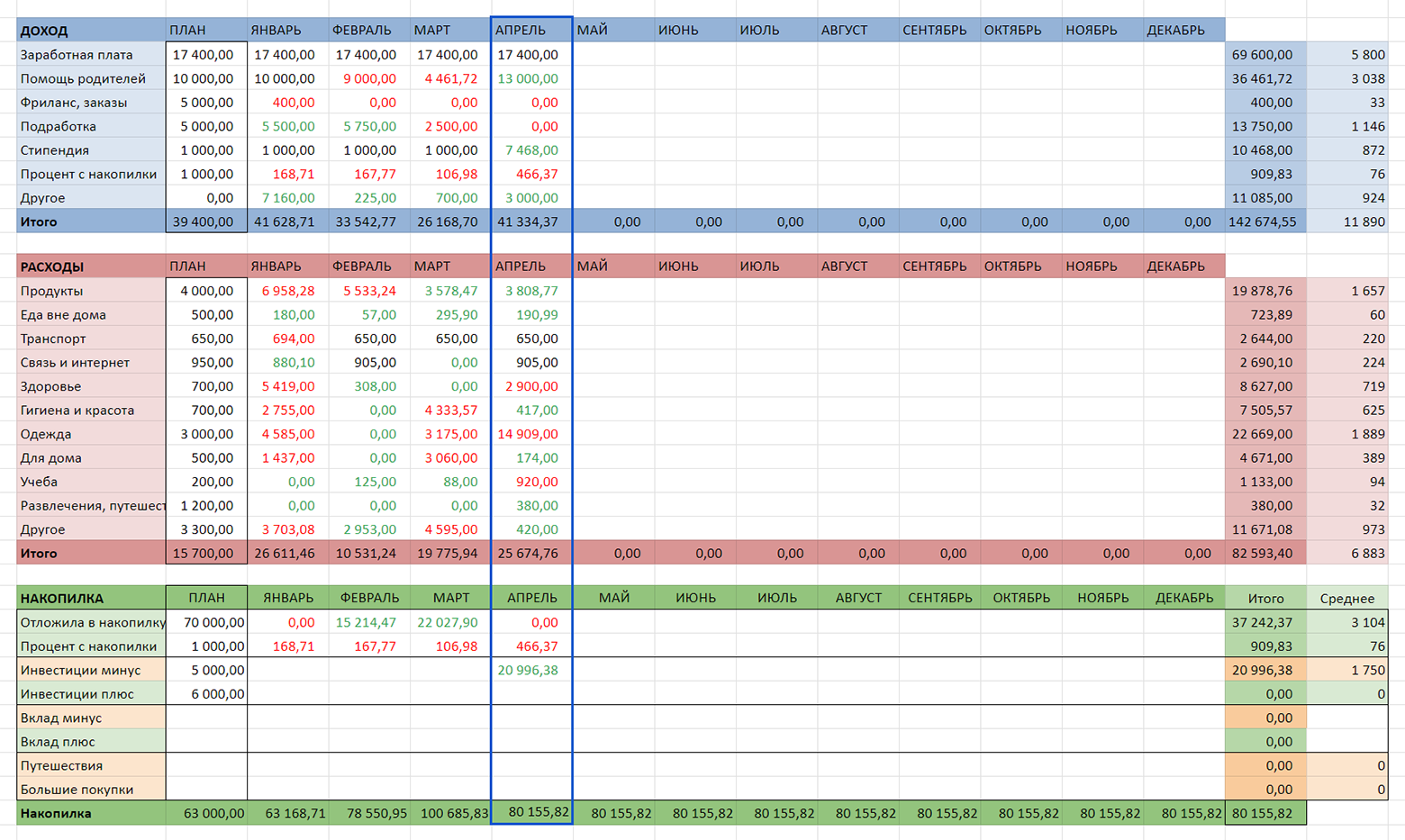Select the Вклад плюс row label
Viewport: 1405px width, 840px height.
91,742
